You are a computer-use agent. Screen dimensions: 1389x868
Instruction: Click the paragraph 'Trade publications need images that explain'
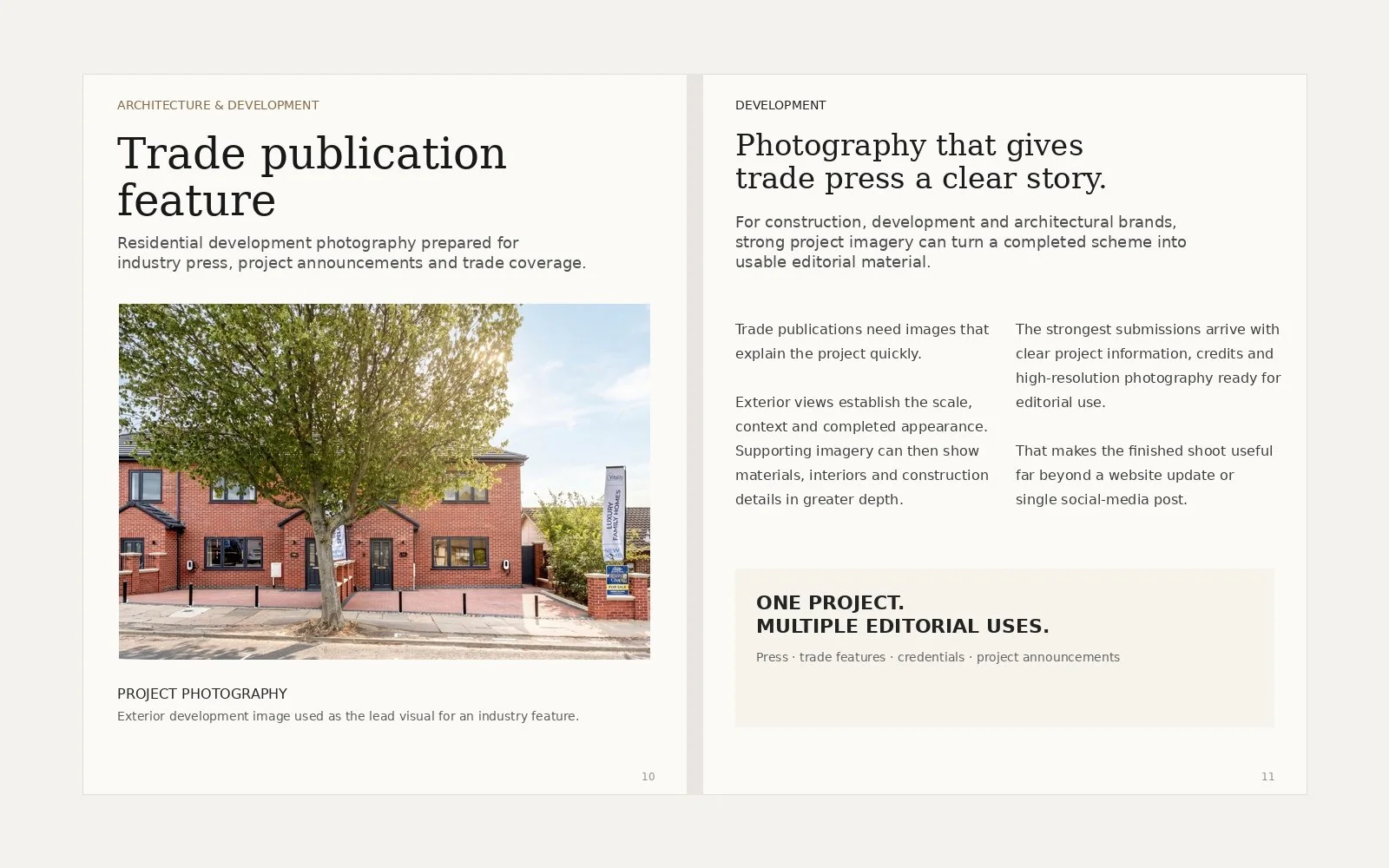[x=862, y=341]
